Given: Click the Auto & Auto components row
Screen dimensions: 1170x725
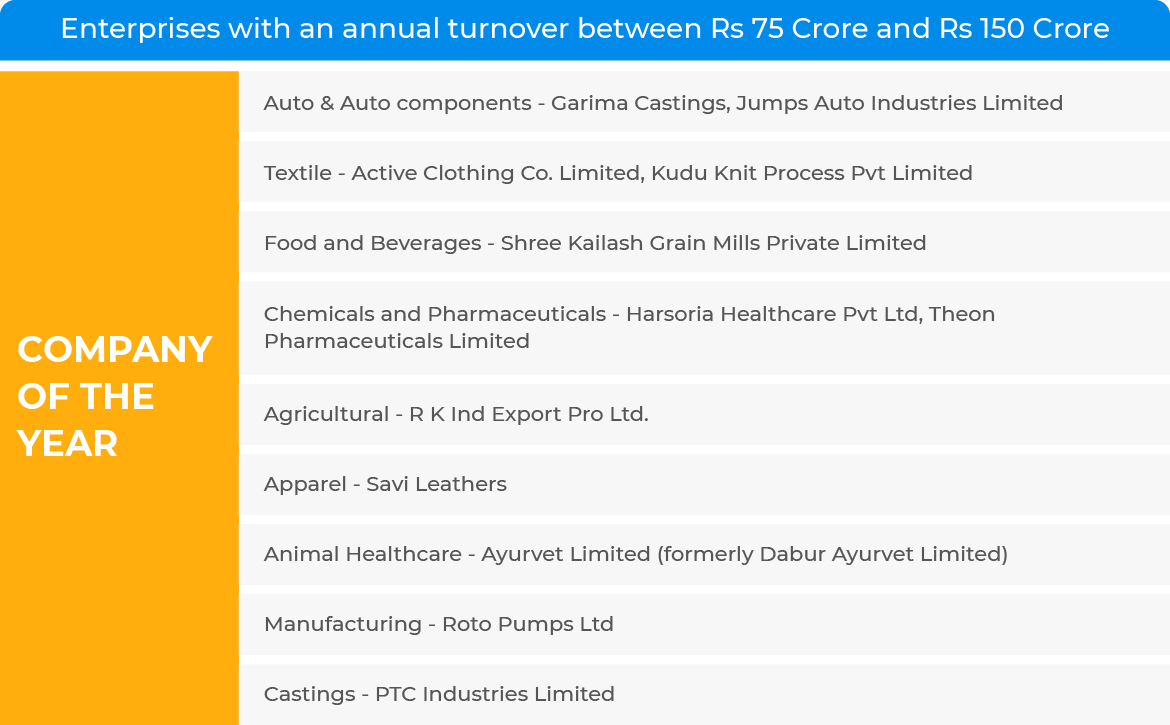Looking at the screenshot, I should point(704,102).
